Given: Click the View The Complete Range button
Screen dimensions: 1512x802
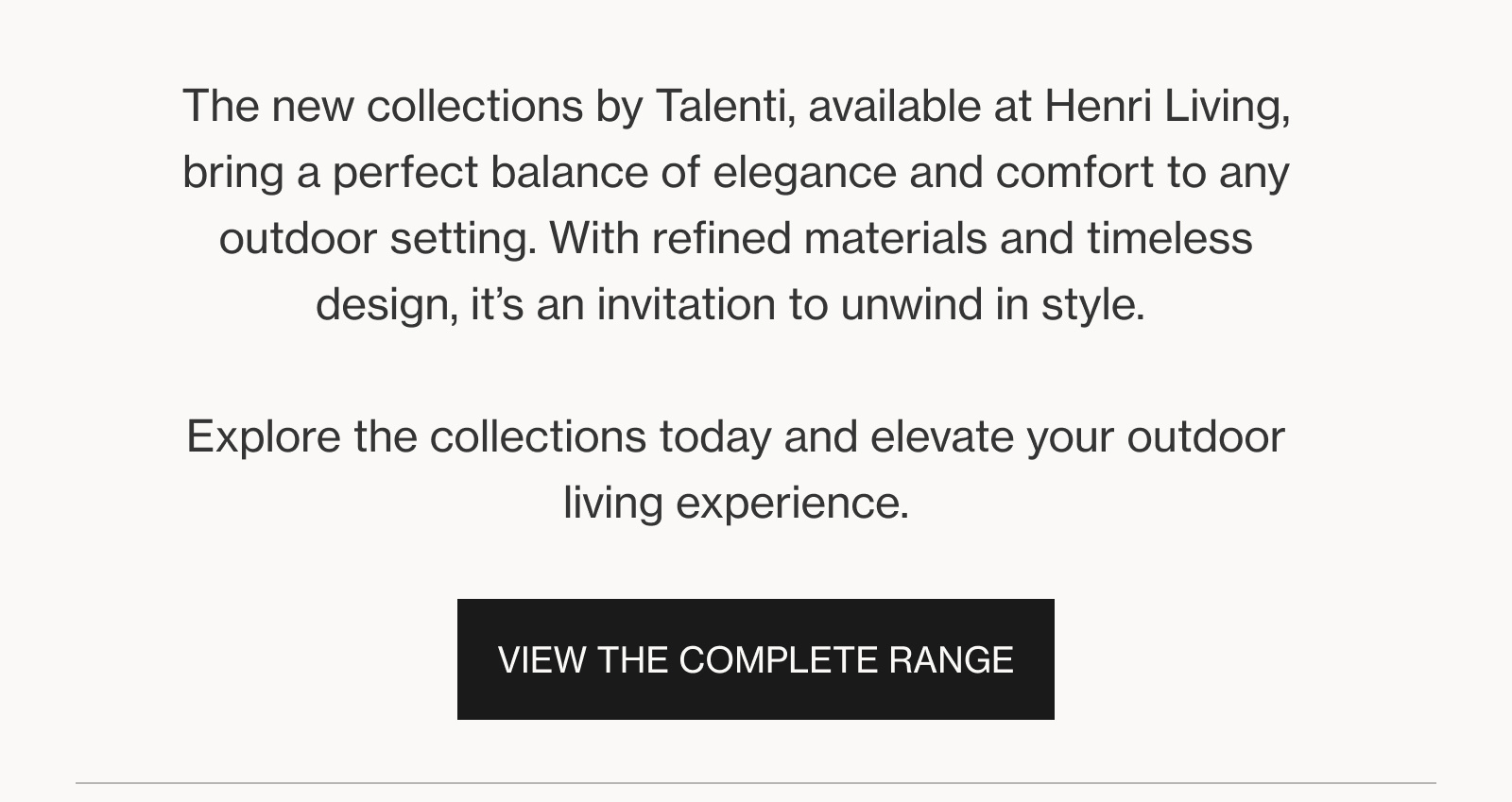Looking at the screenshot, I should pyautogui.click(x=755, y=659).
